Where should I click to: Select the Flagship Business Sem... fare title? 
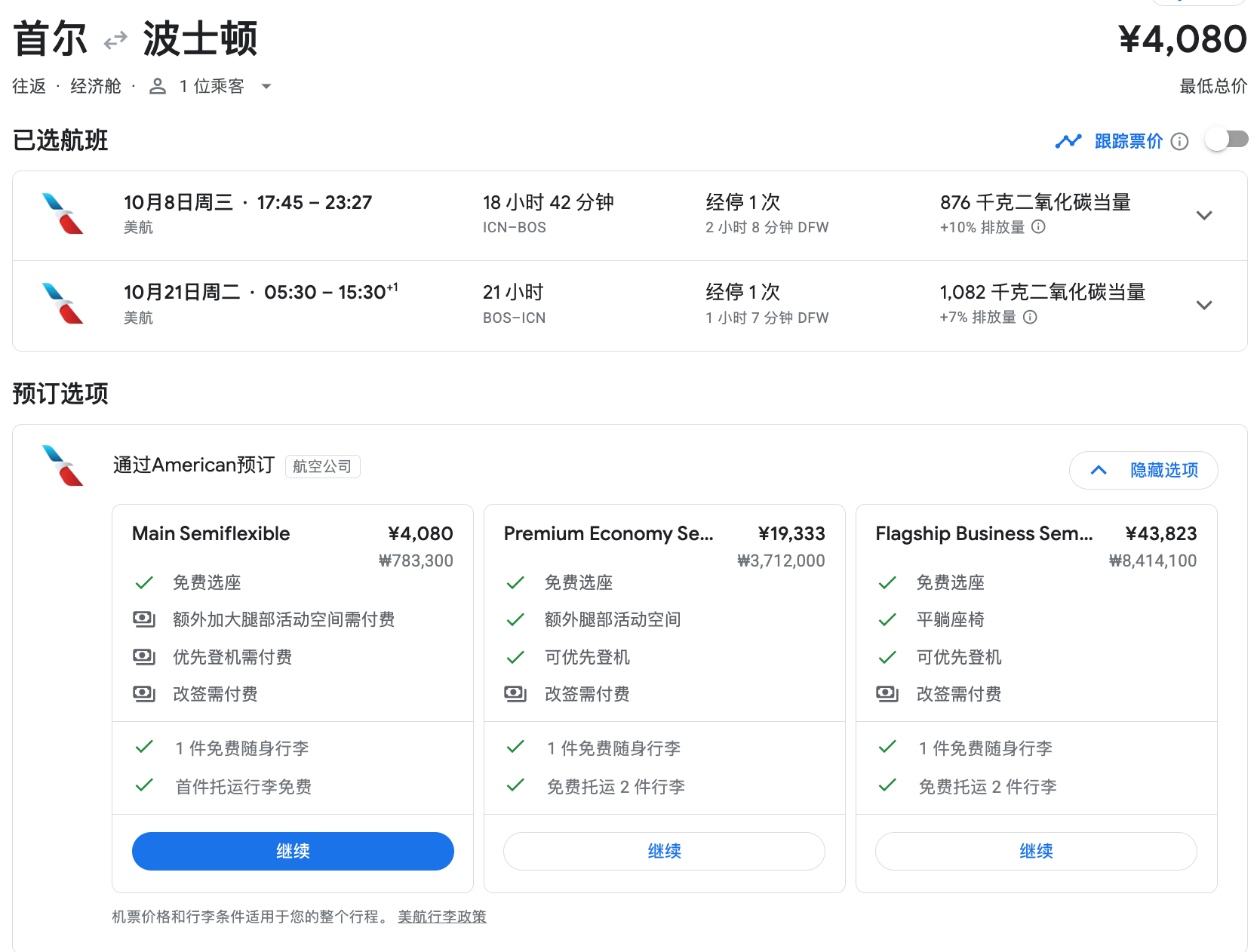pyautogui.click(x=984, y=534)
